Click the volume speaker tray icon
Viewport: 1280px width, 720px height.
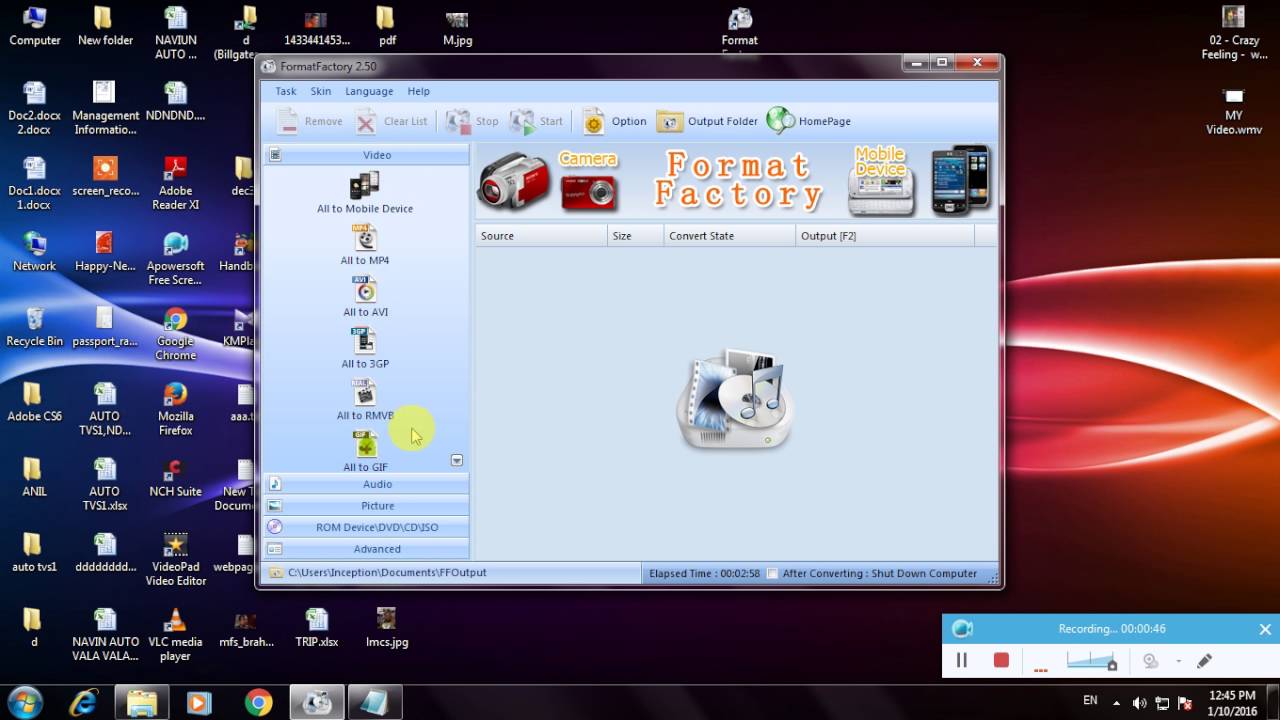point(1141,702)
